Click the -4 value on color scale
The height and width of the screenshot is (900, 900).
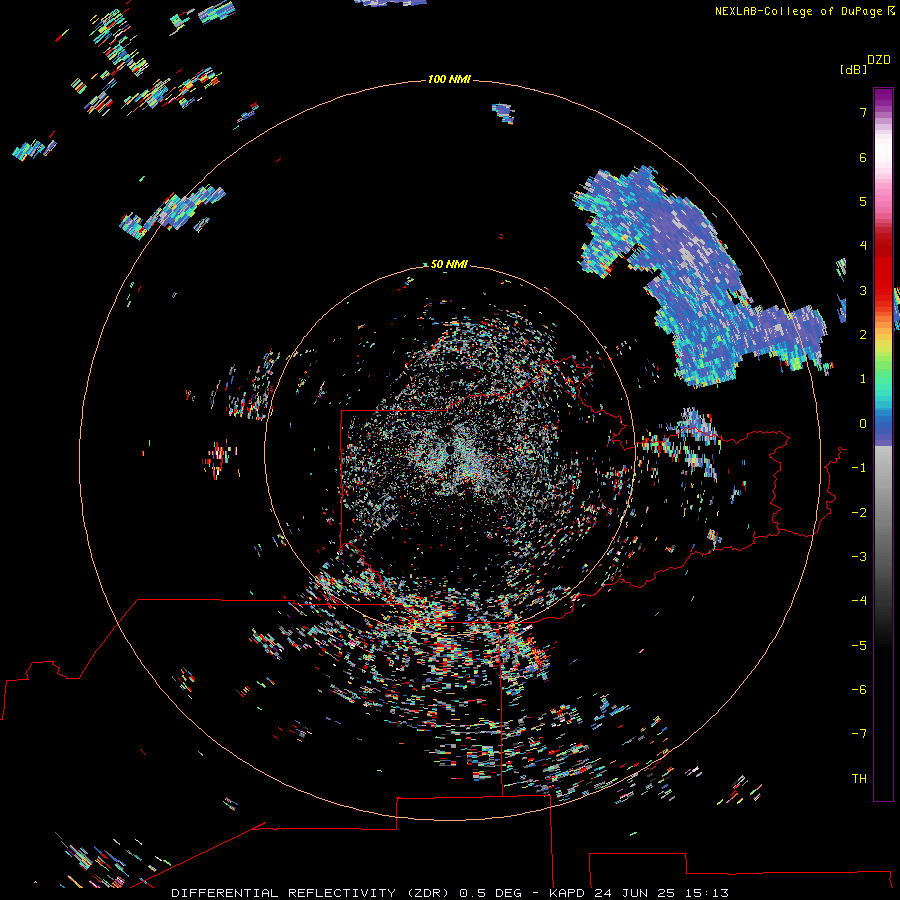859,601
